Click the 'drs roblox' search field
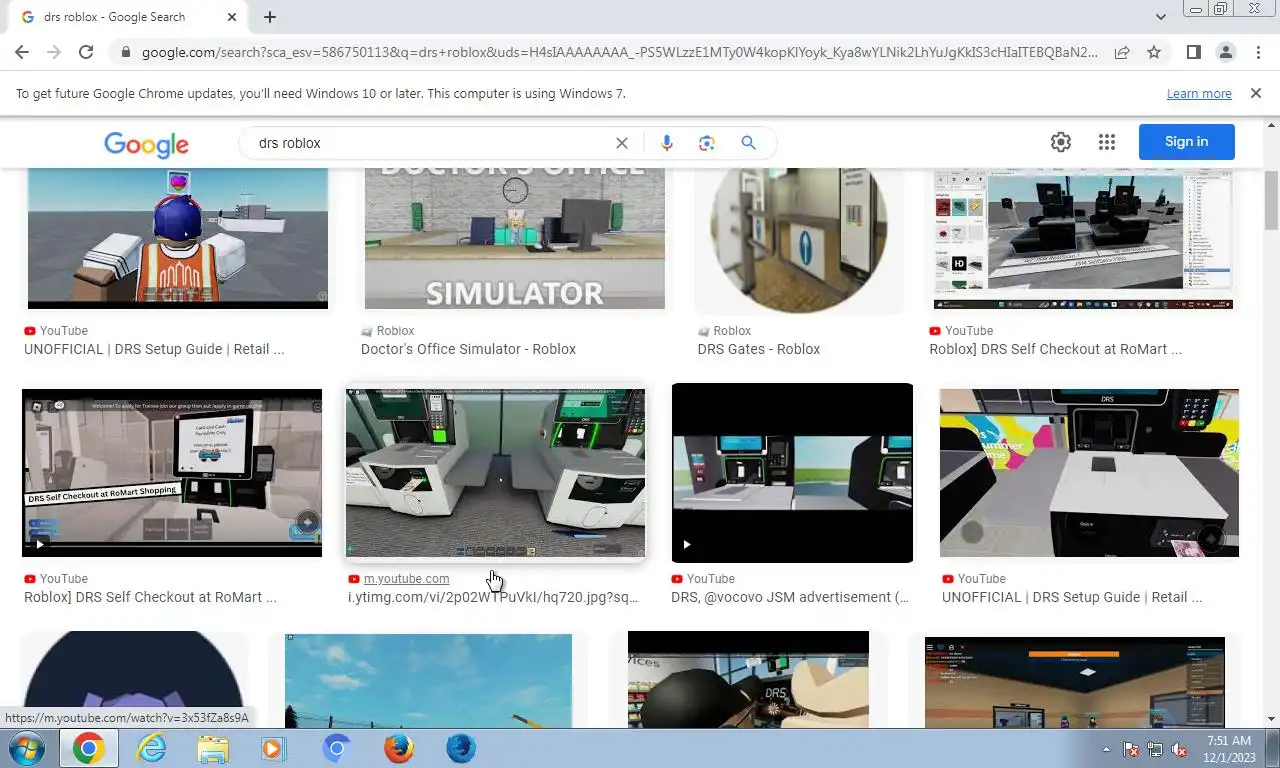This screenshot has height=768, width=1280. tap(430, 143)
